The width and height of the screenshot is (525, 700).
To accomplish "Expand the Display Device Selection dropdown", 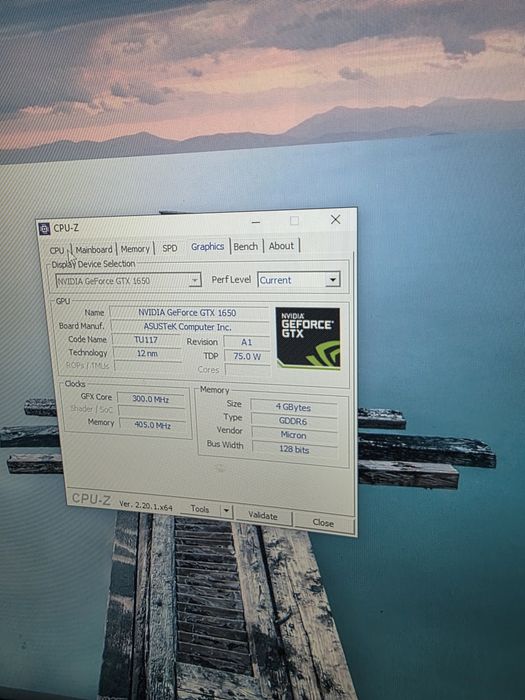I will click(195, 280).
